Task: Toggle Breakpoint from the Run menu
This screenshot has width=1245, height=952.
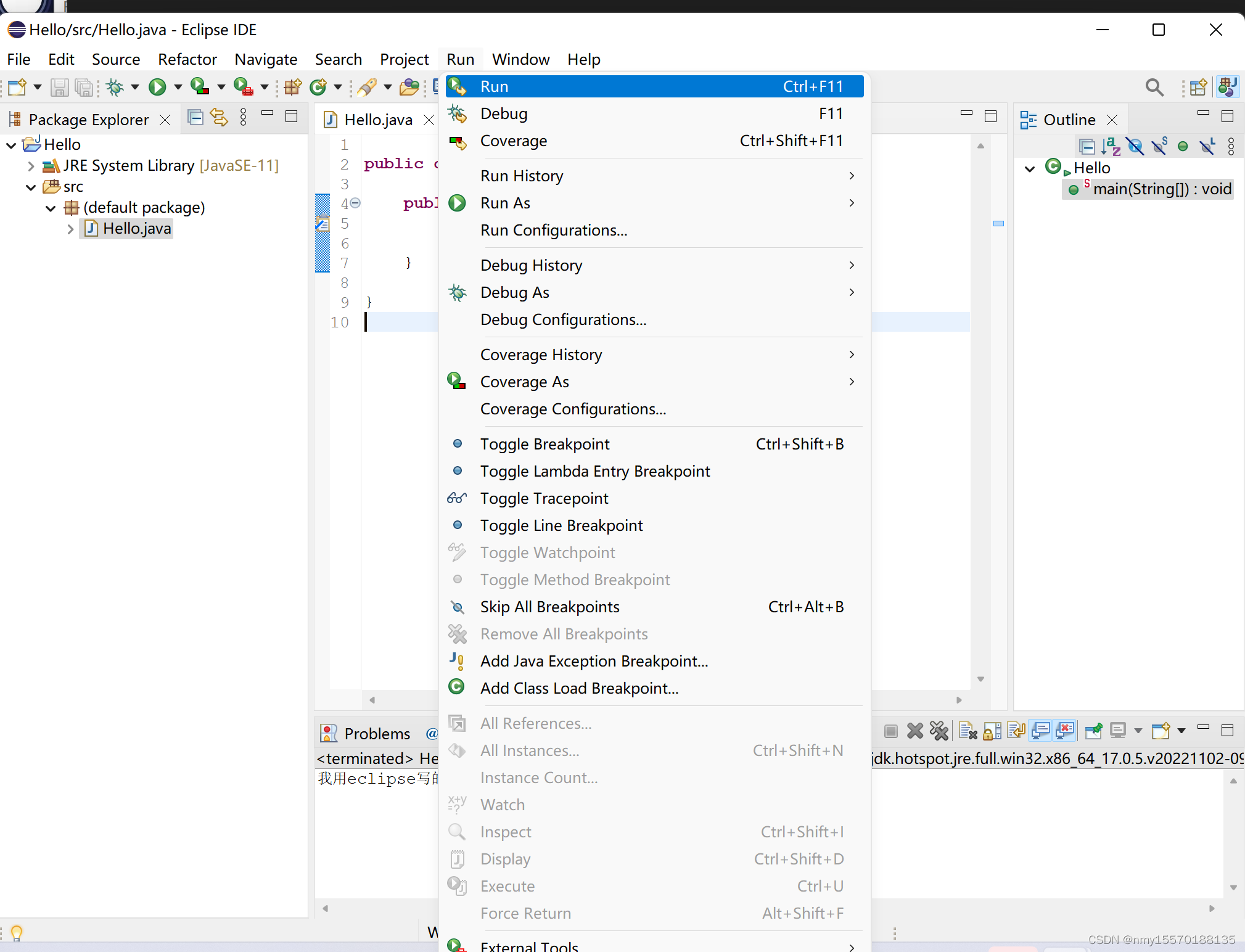Action: (544, 444)
